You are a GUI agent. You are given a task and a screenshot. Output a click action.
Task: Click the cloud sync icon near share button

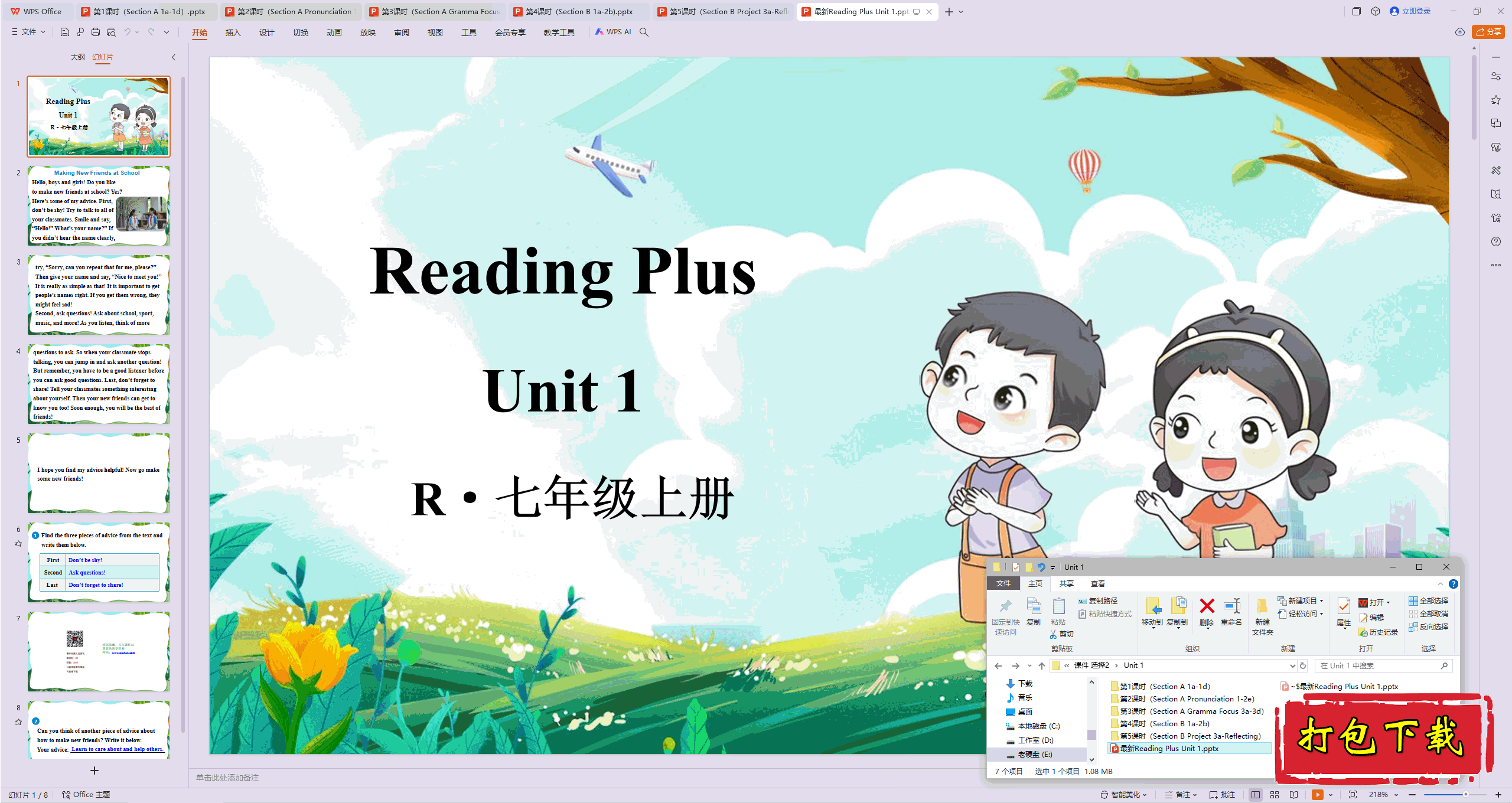[1460, 32]
